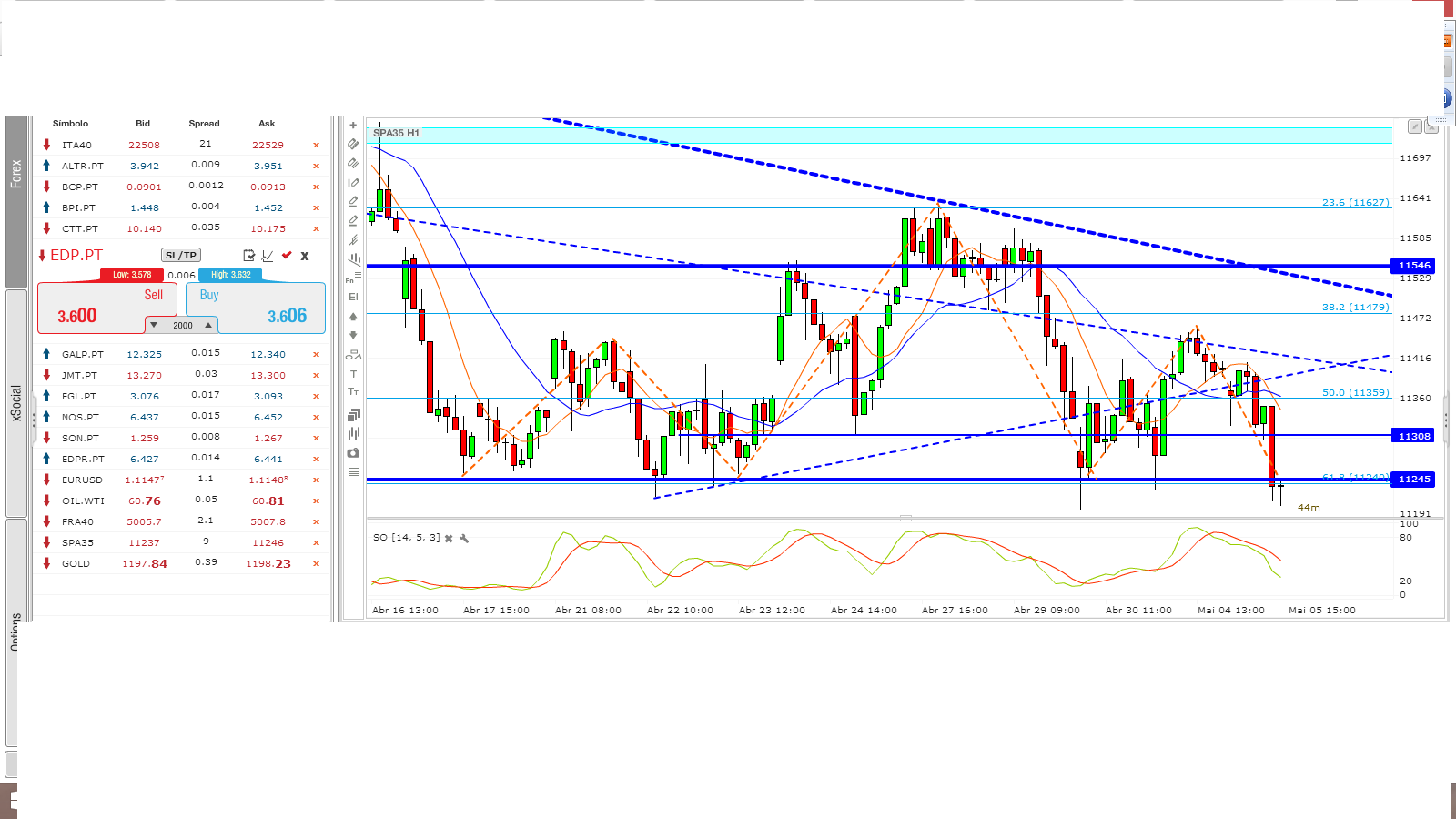Remove the SO stochastic indicator

(449, 539)
